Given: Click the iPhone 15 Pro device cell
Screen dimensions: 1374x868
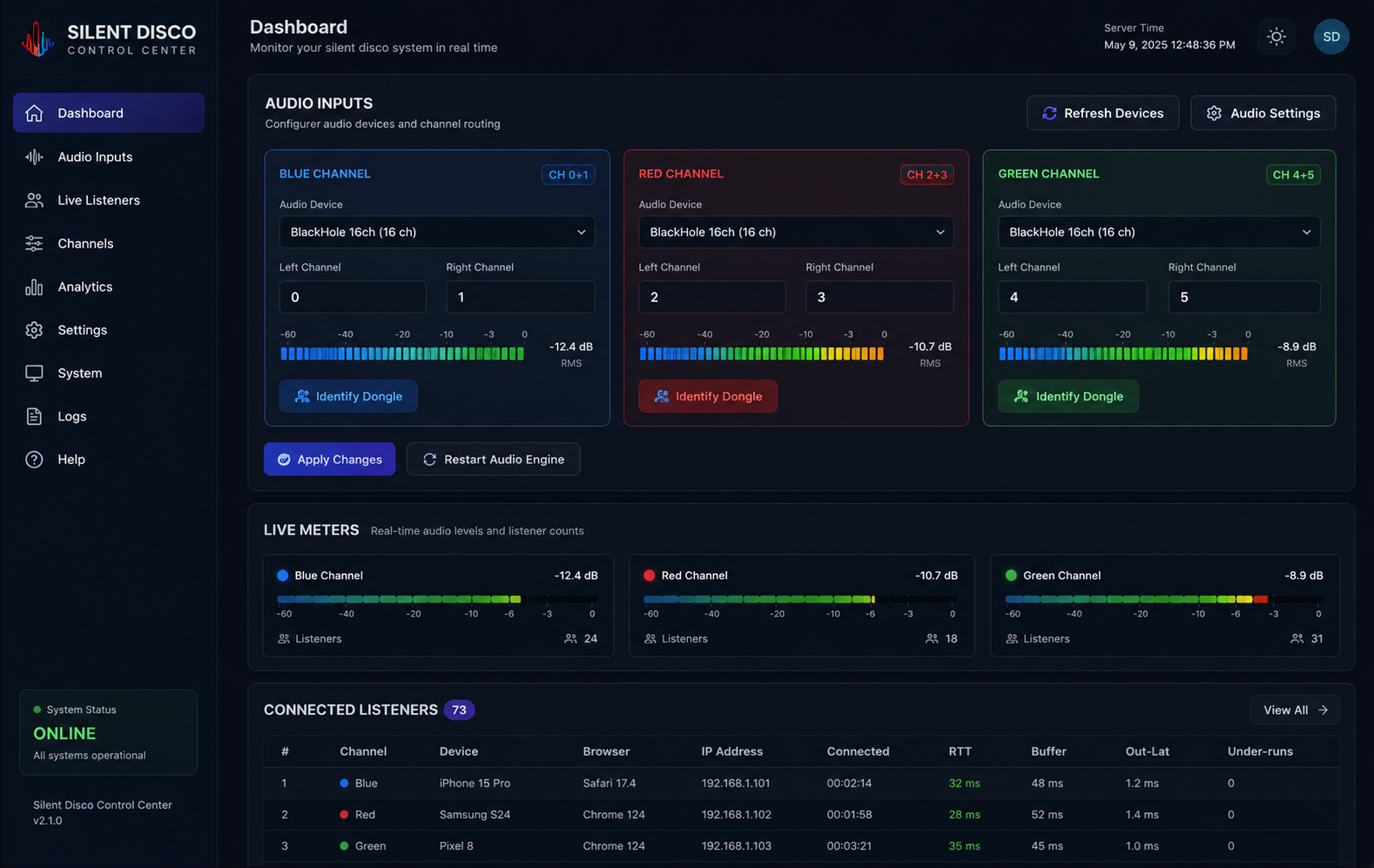Looking at the screenshot, I should [475, 784].
